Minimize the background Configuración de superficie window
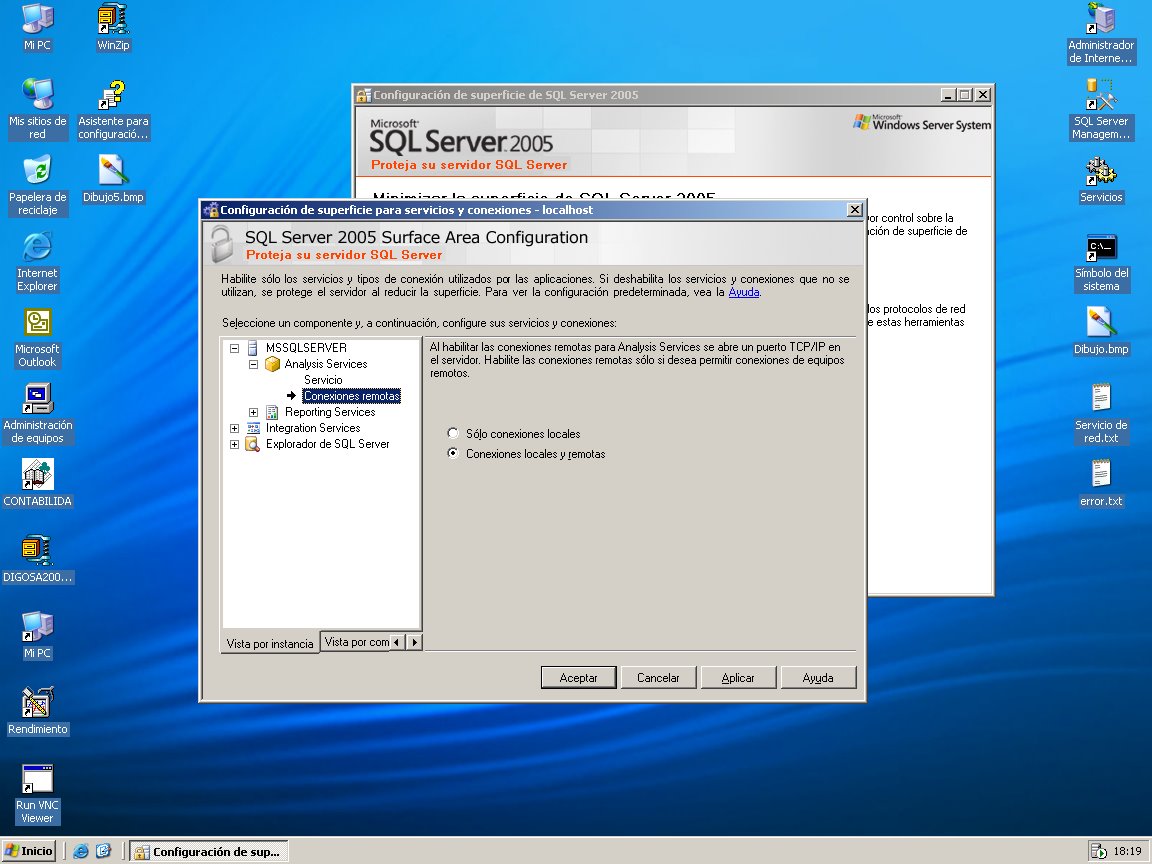The width and height of the screenshot is (1152, 864). point(949,95)
